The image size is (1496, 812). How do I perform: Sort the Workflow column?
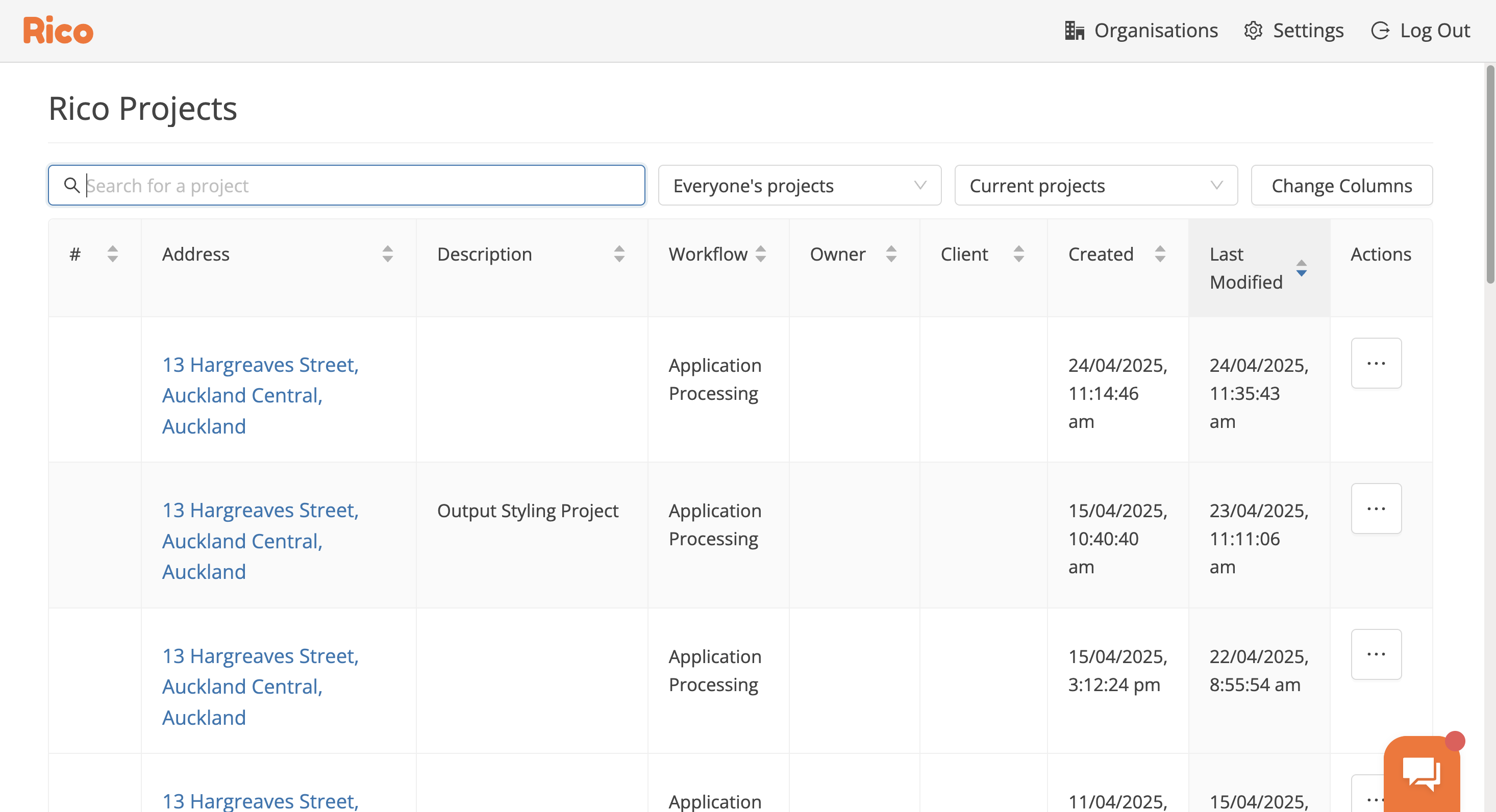click(x=760, y=253)
